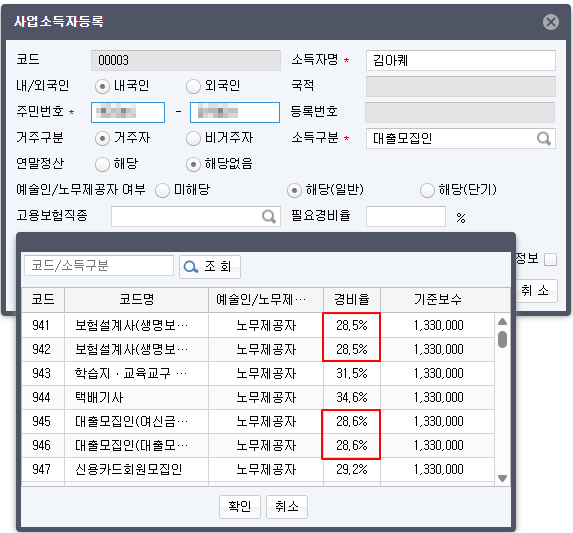Click the 예술인/노무제… column header

(x=266, y=300)
